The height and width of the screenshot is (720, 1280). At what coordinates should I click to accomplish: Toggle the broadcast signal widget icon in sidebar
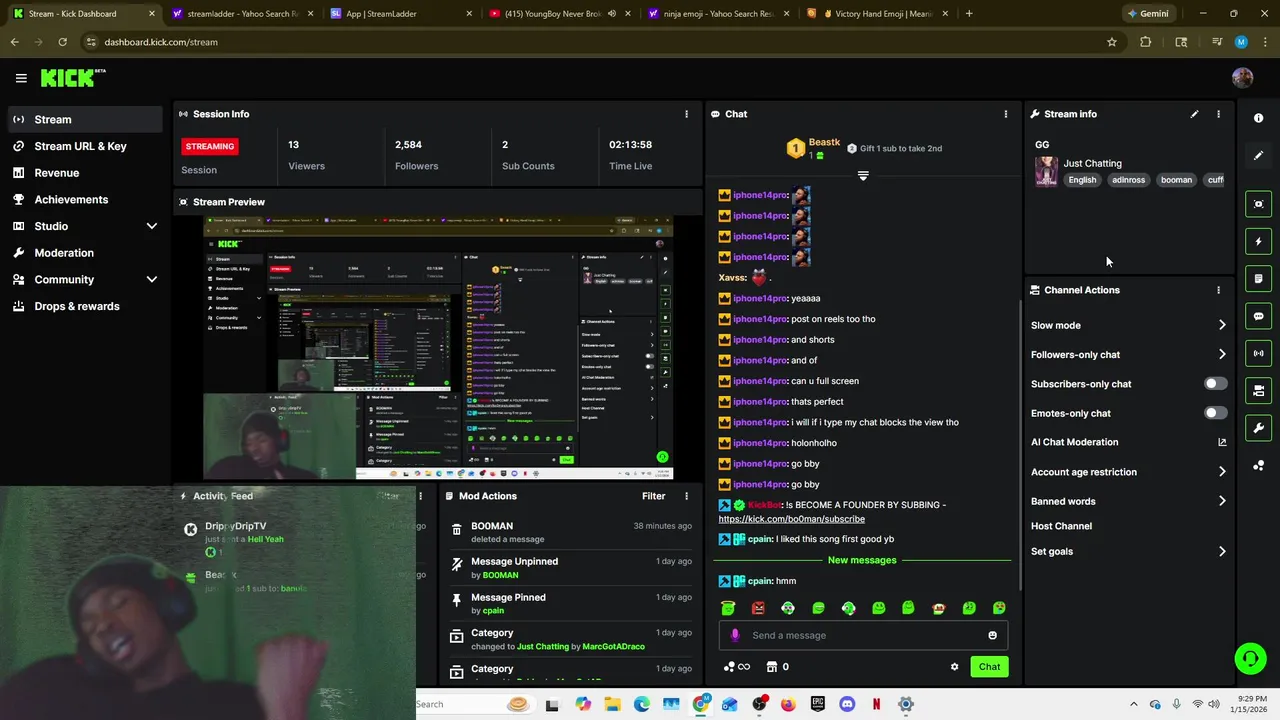coord(1258,353)
